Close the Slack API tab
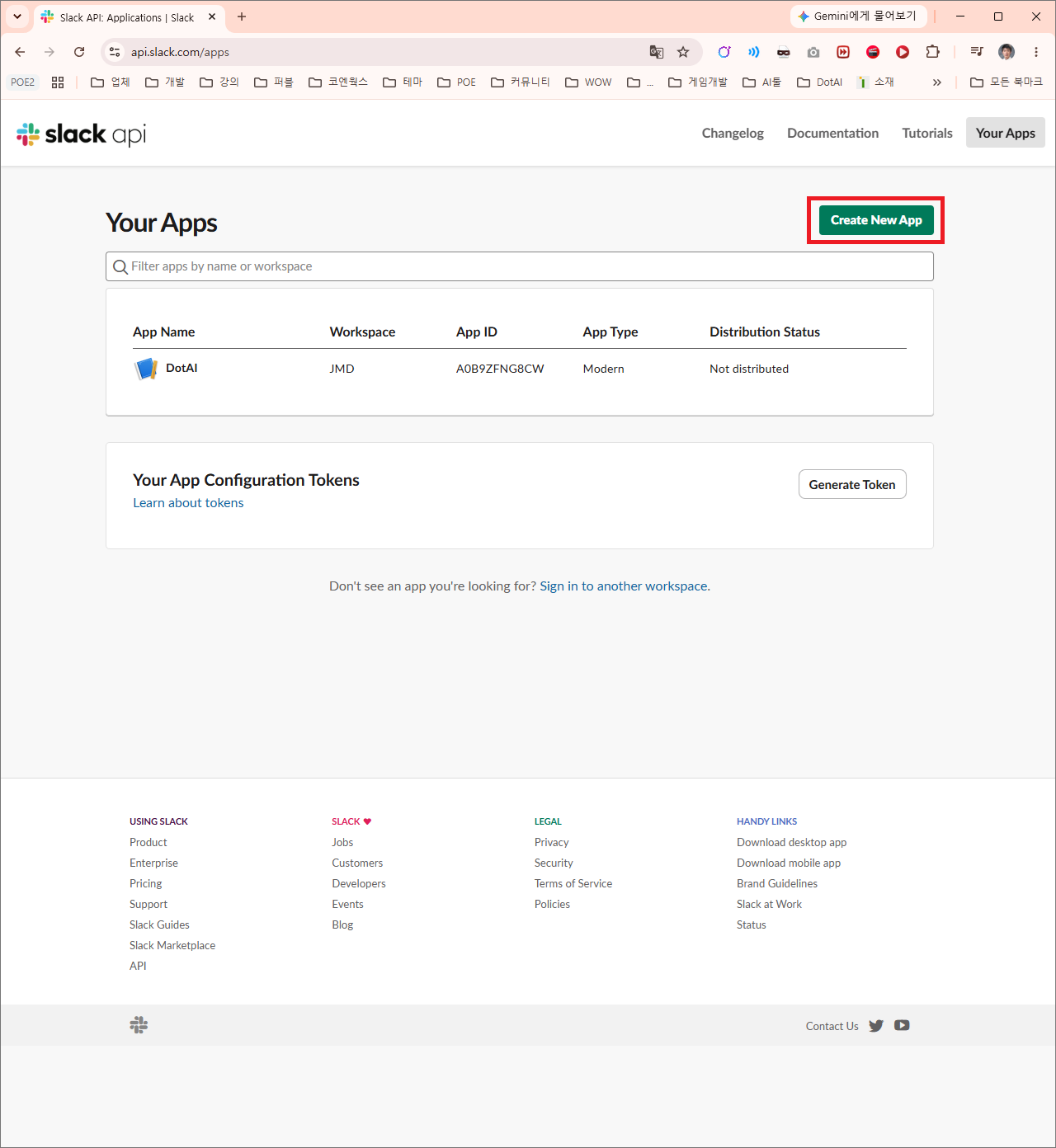The height and width of the screenshot is (1148, 1056). pyautogui.click(x=212, y=16)
